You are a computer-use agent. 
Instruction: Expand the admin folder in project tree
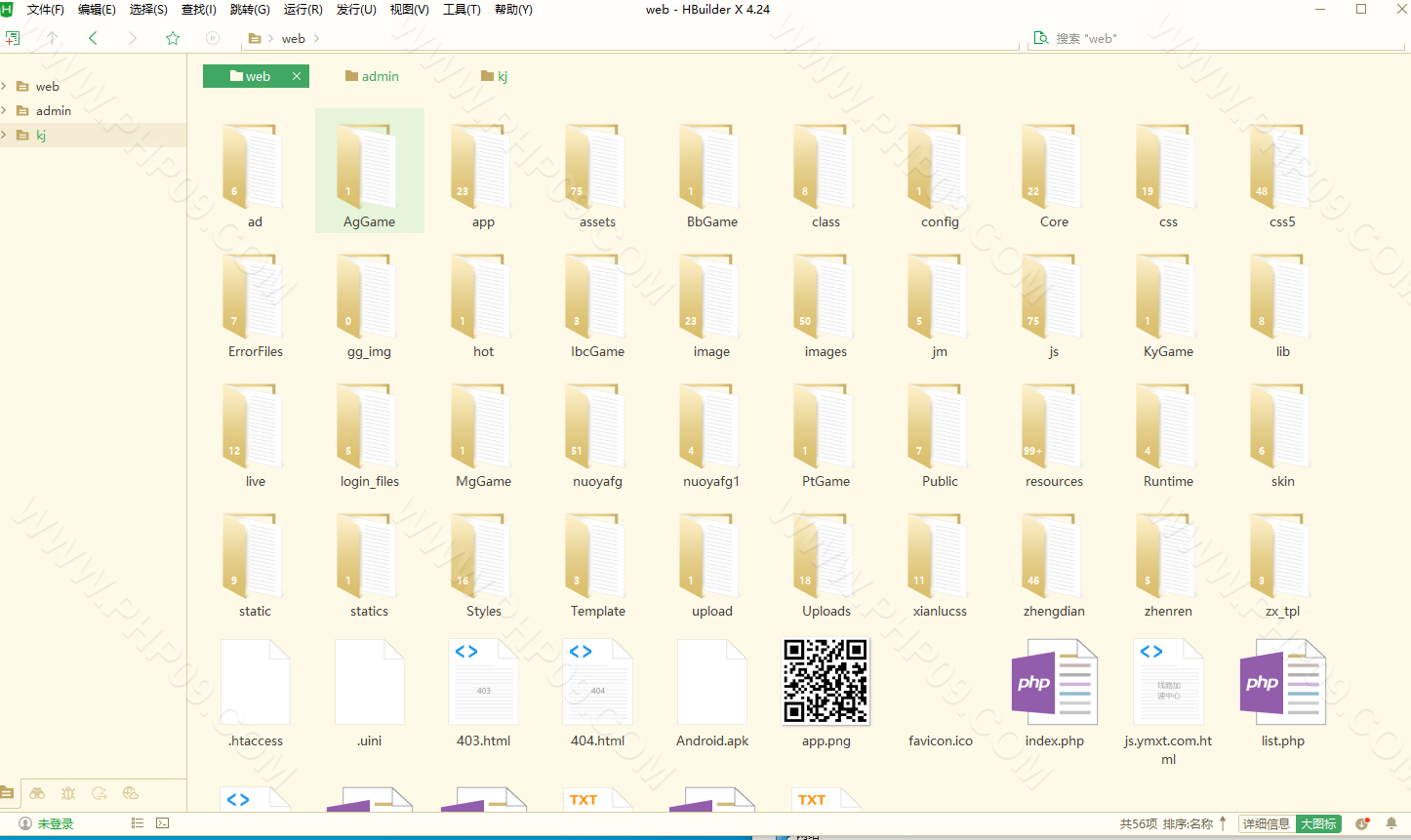coord(5,110)
